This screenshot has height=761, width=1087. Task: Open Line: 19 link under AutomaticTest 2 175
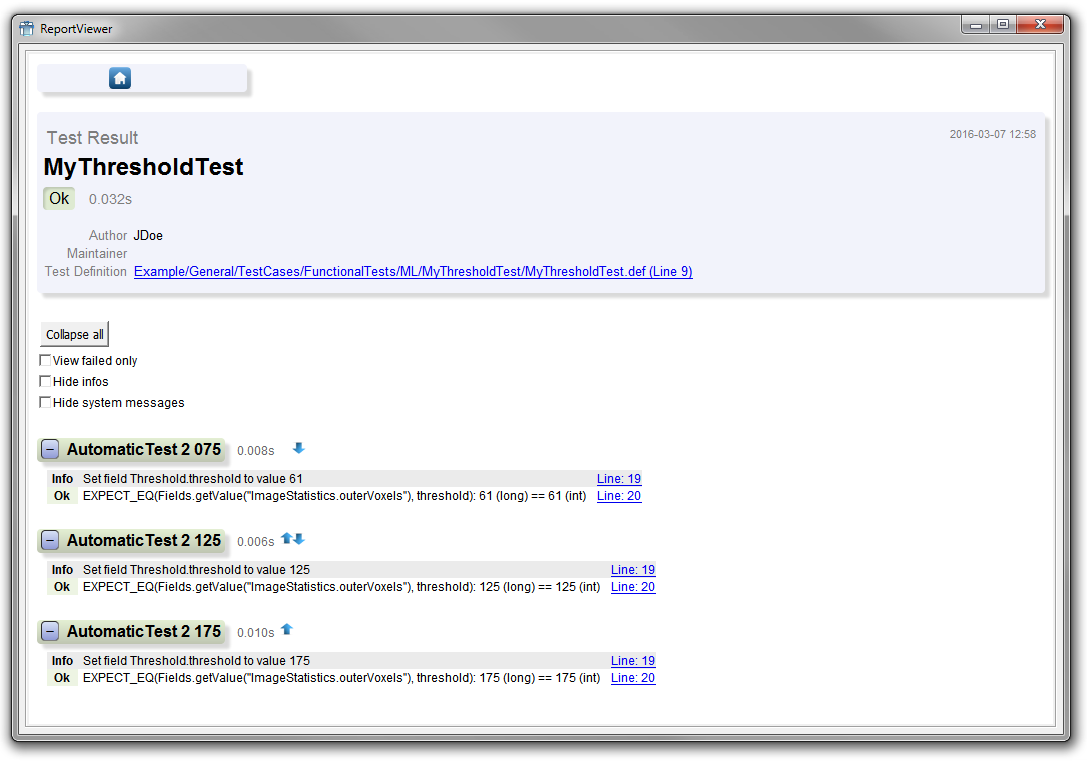pyautogui.click(x=633, y=661)
